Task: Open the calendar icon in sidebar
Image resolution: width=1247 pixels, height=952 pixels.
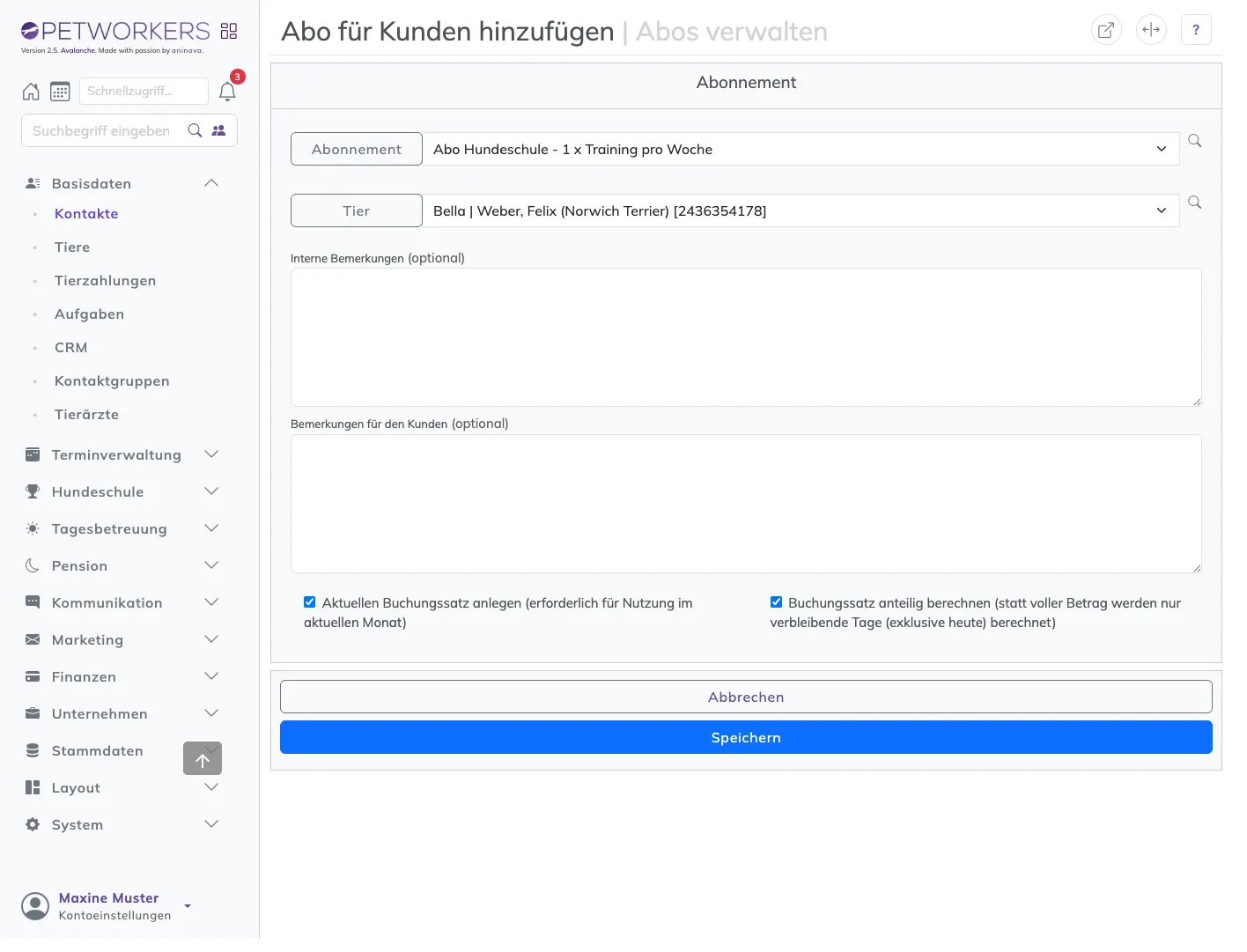Action: pyautogui.click(x=60, y=92)
